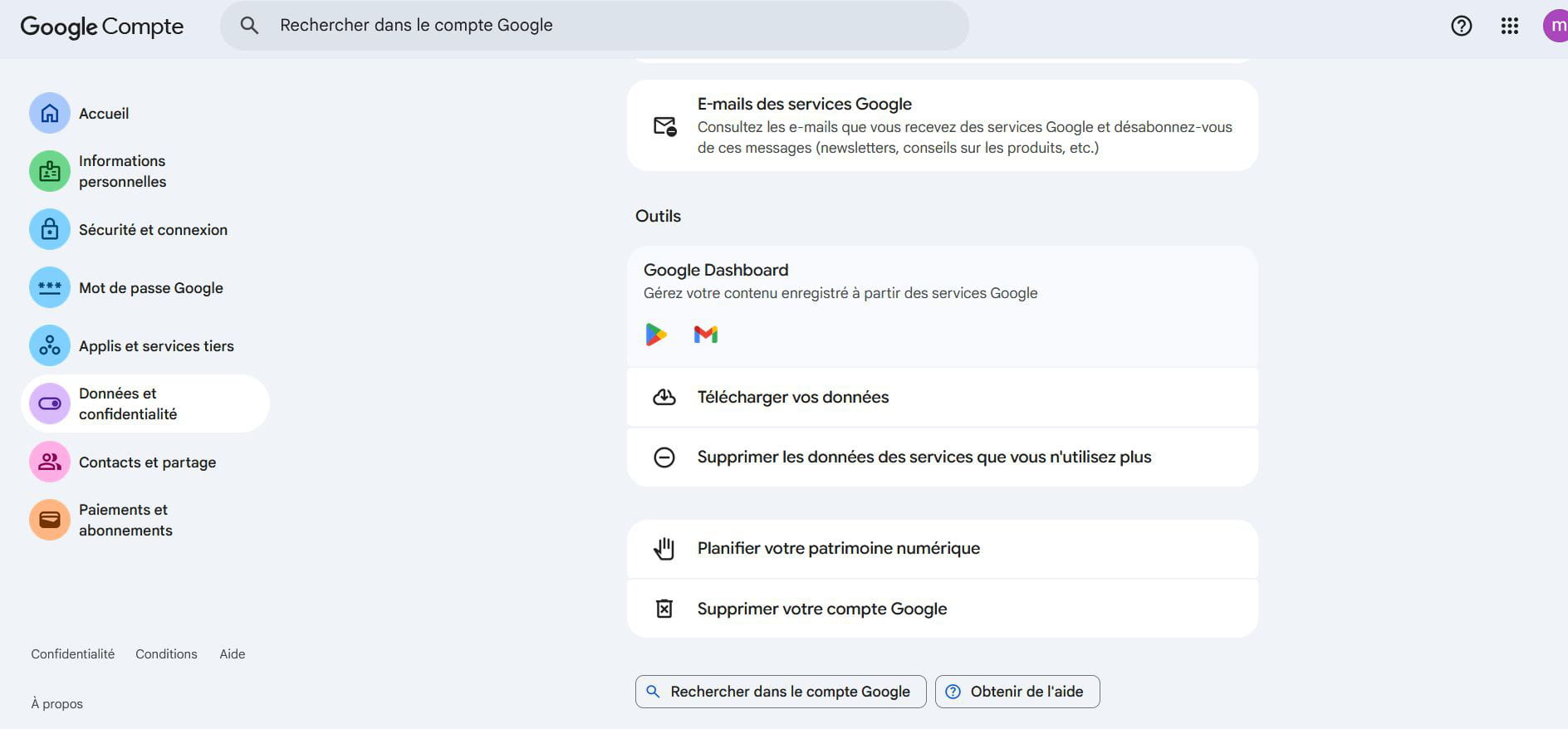Click the Google Play icon in Dashboard
The height and width of the screenshot is (729, 1568).
pos(656,335)
